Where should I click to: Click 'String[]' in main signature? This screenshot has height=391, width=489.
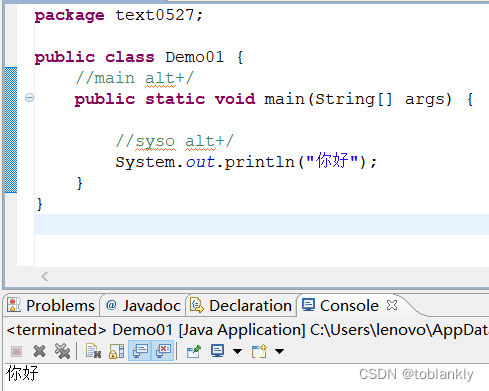tap(354, 99)
